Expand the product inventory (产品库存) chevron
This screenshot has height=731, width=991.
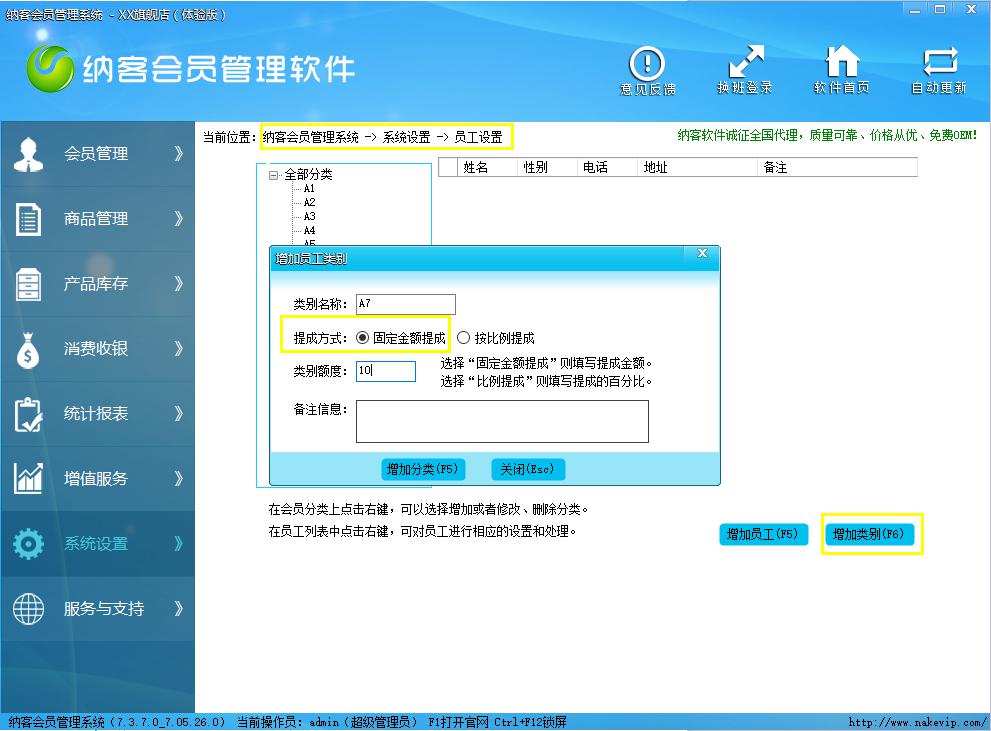pos(178,284)
